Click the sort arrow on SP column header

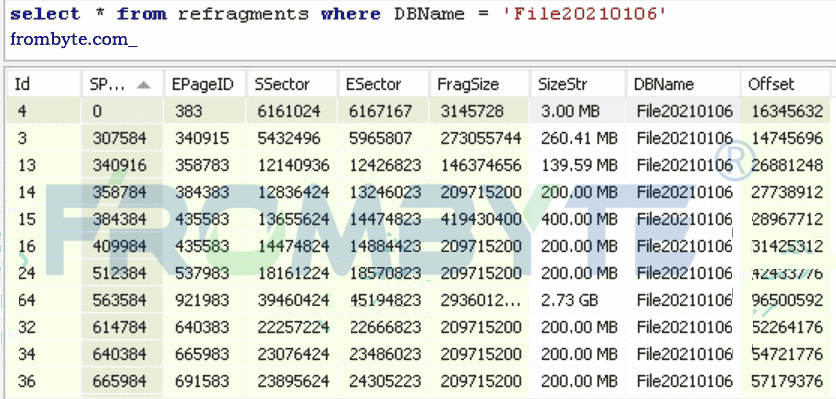(x=143, y=85)
